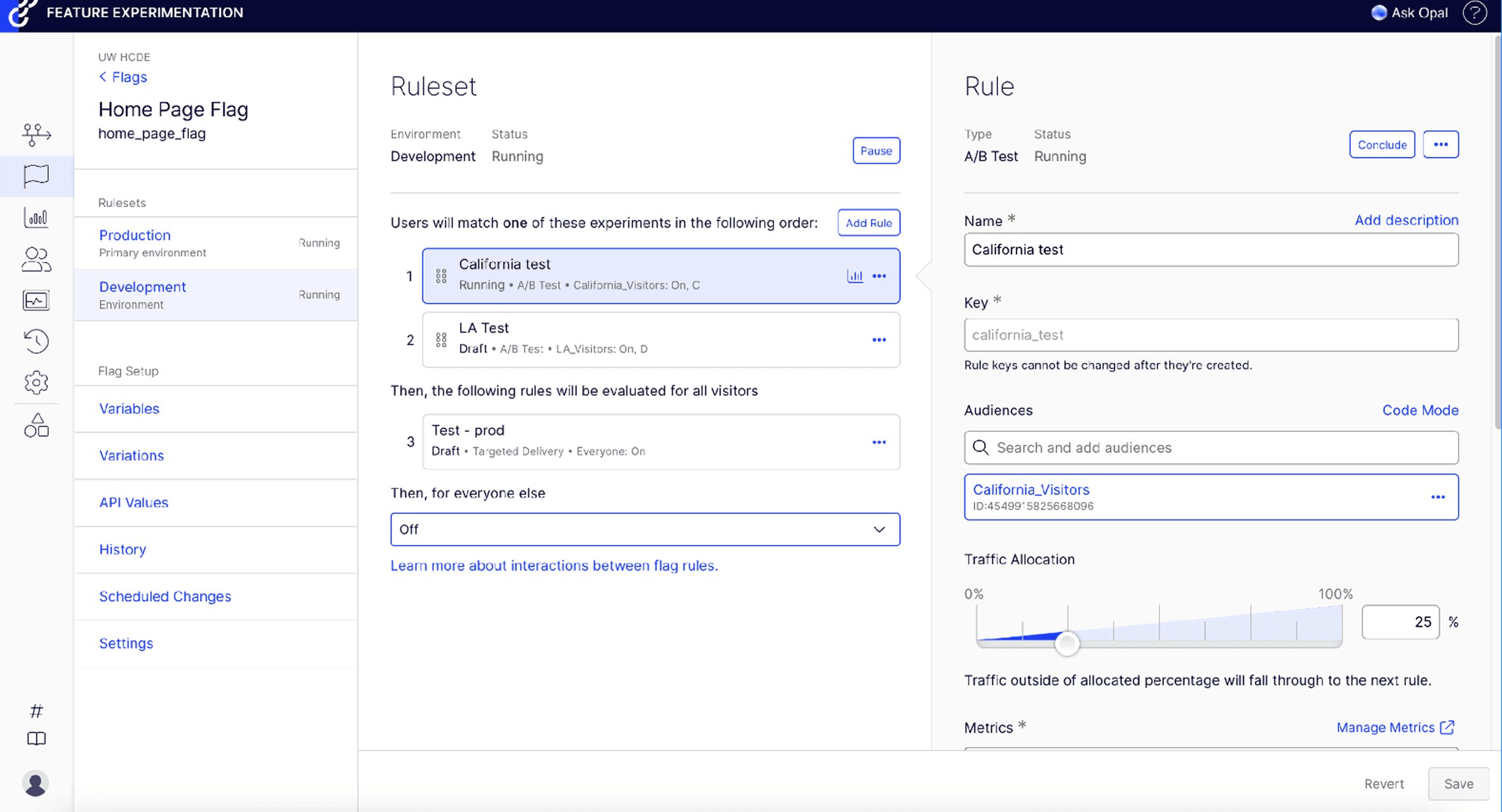Click the Add Rule button

[868, 223]
